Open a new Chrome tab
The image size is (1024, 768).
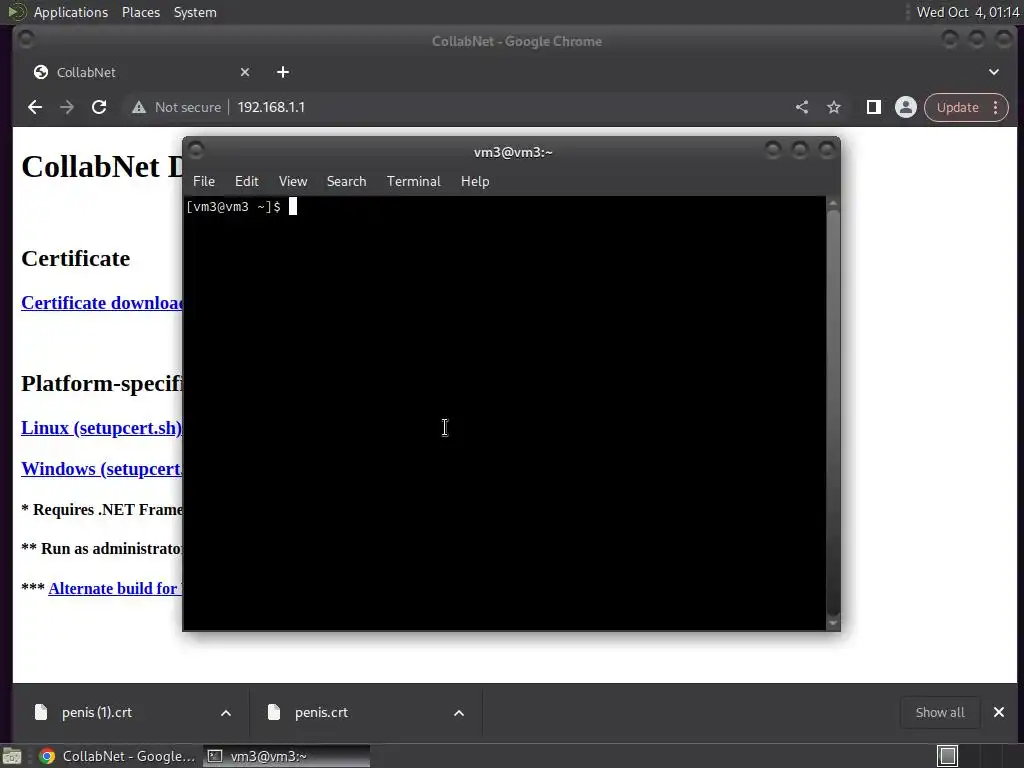pos(283,72)
